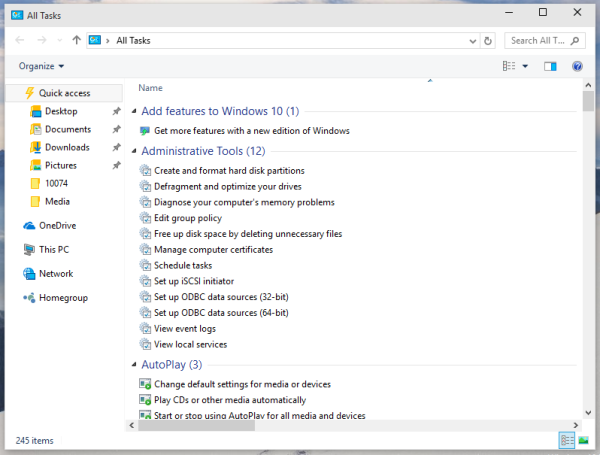Go back with the back arrow

pos(20,40)
